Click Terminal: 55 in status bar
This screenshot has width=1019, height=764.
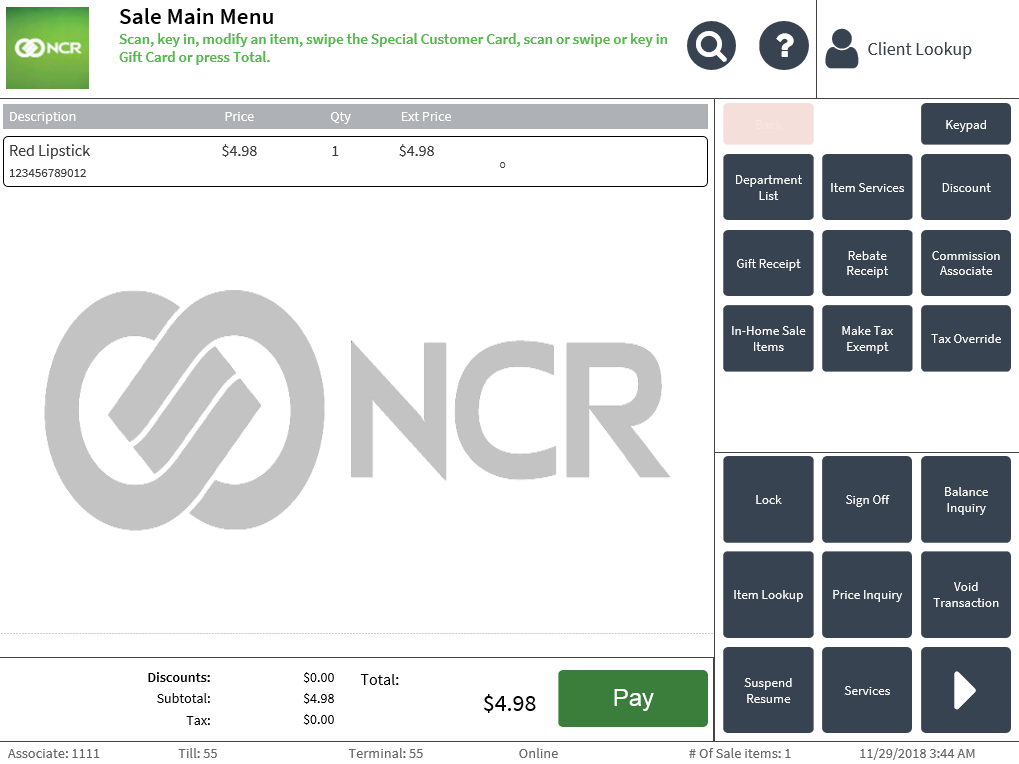385,754
